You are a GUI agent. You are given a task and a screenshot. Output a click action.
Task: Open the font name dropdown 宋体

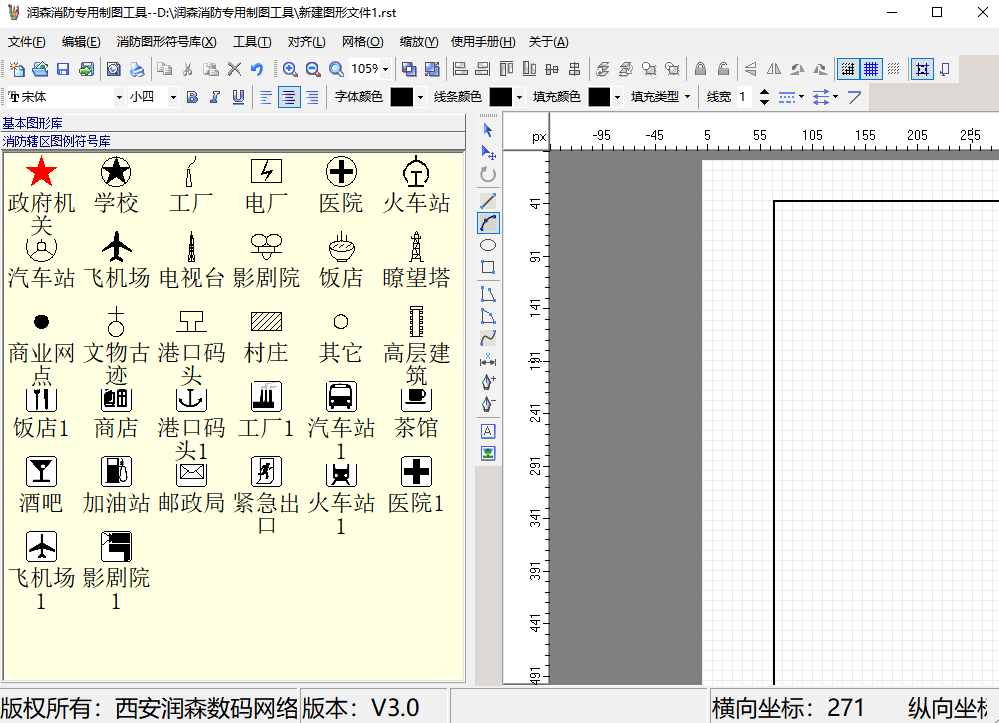coord(64,97)
